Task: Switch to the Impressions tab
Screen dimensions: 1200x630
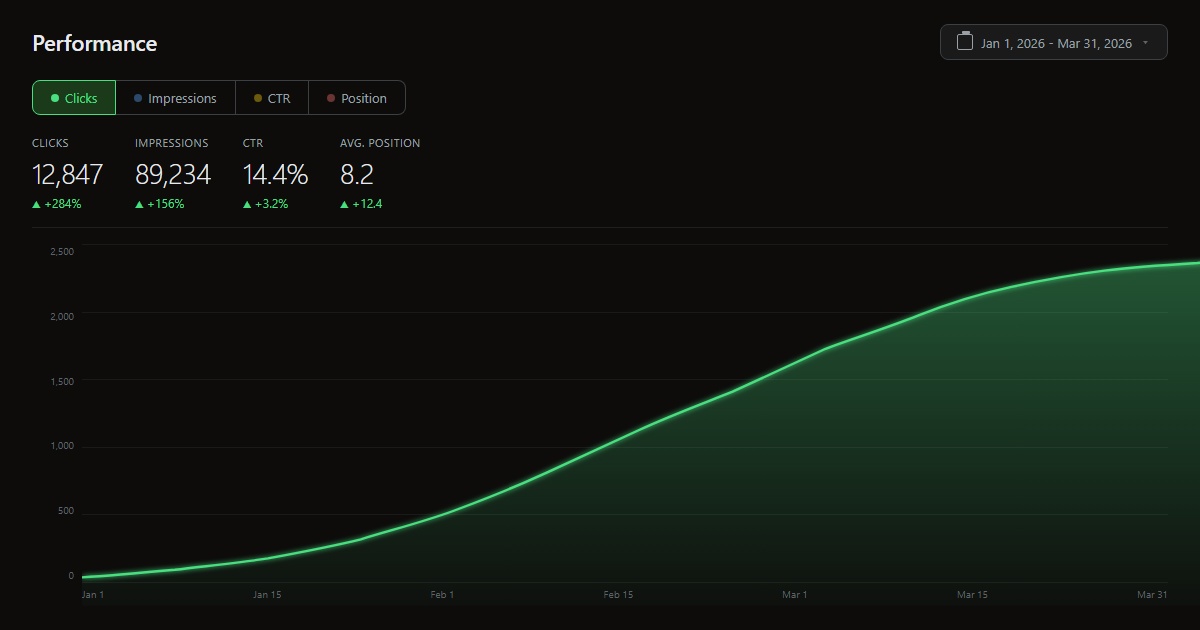Action: 176,98
